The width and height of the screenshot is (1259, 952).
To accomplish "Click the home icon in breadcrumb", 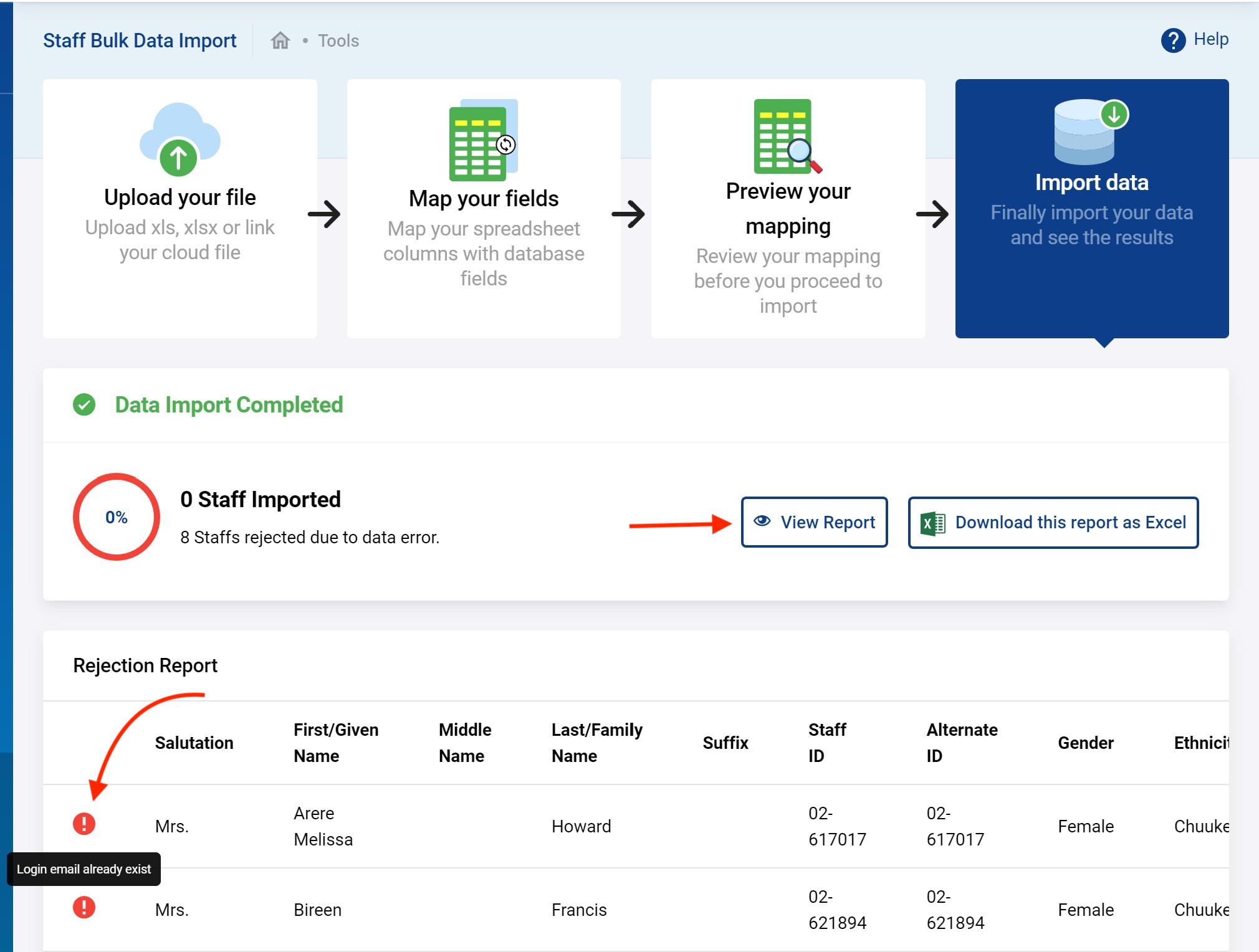I will click(280, 40).
